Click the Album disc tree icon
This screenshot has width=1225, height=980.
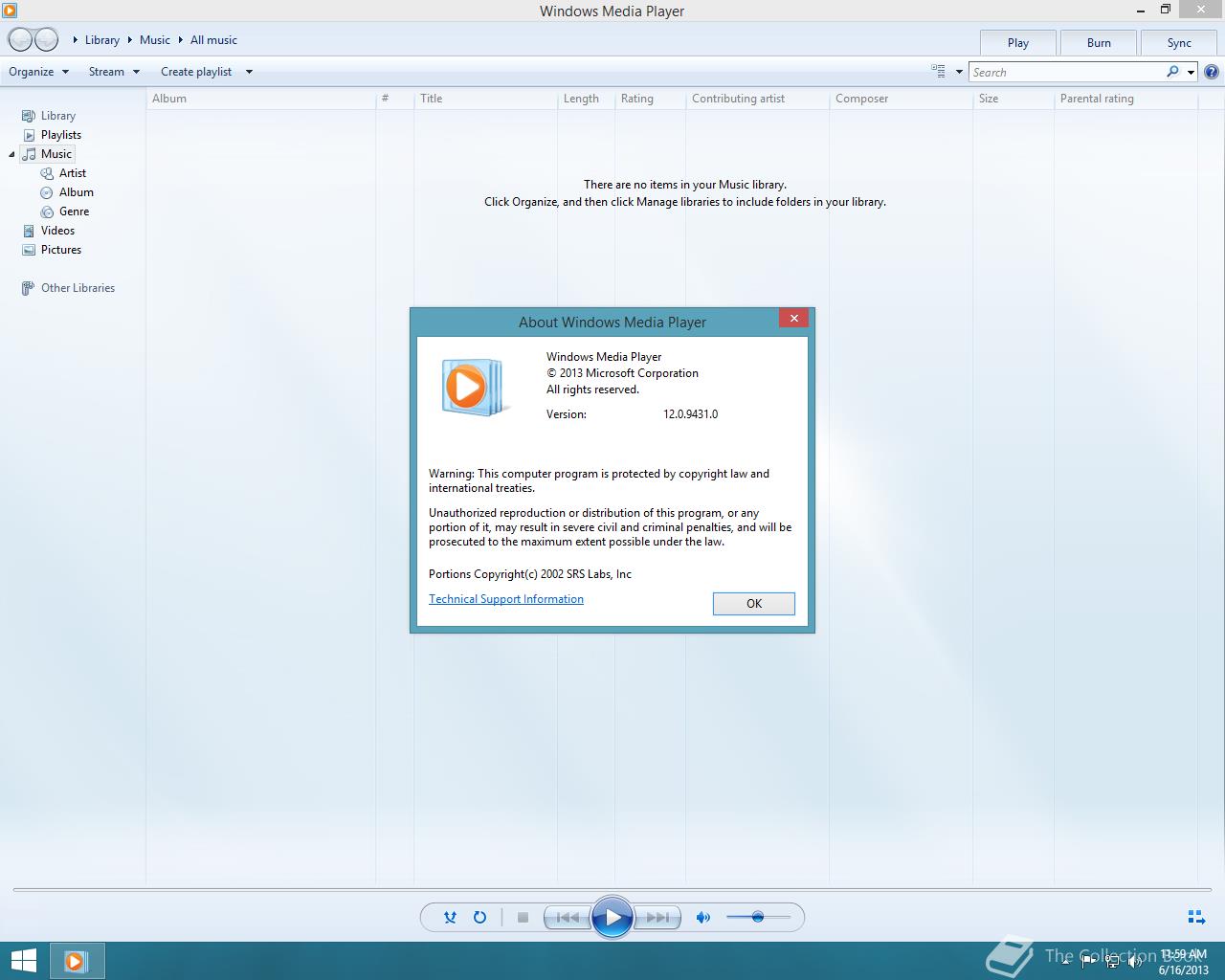pyautogui.click(x=47, y=192)
